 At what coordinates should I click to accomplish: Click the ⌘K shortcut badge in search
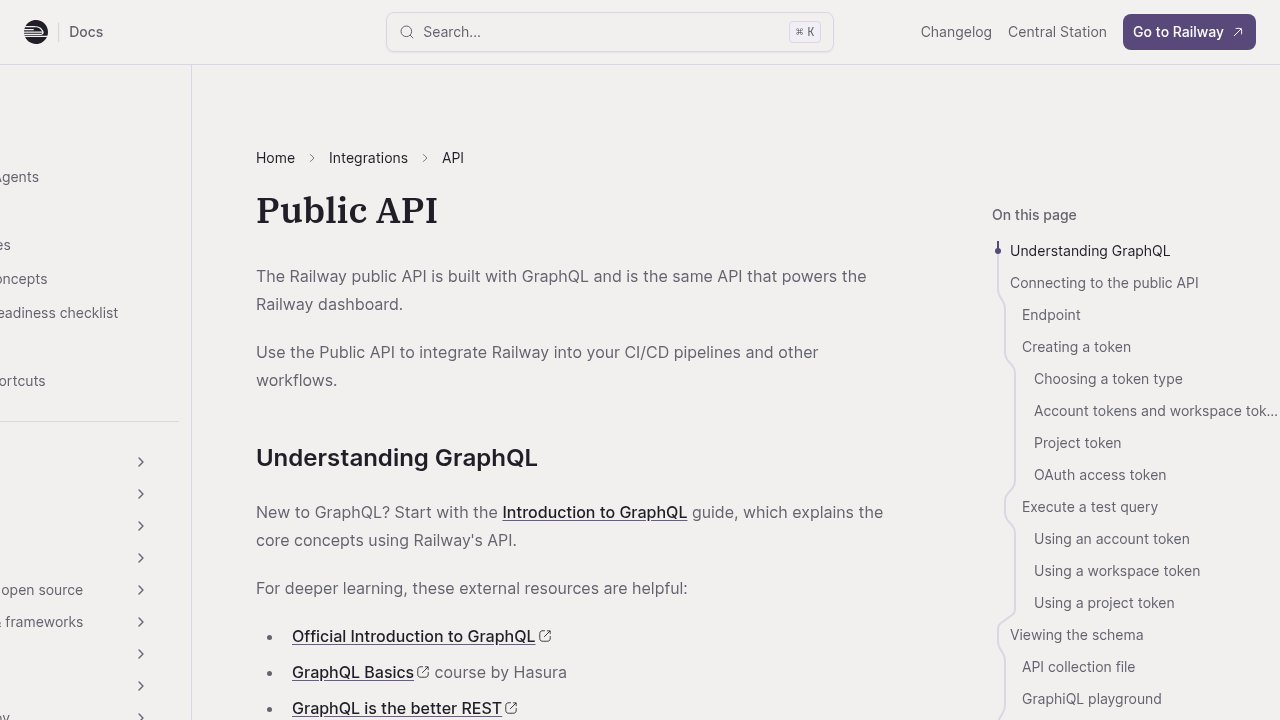[805, 32]
